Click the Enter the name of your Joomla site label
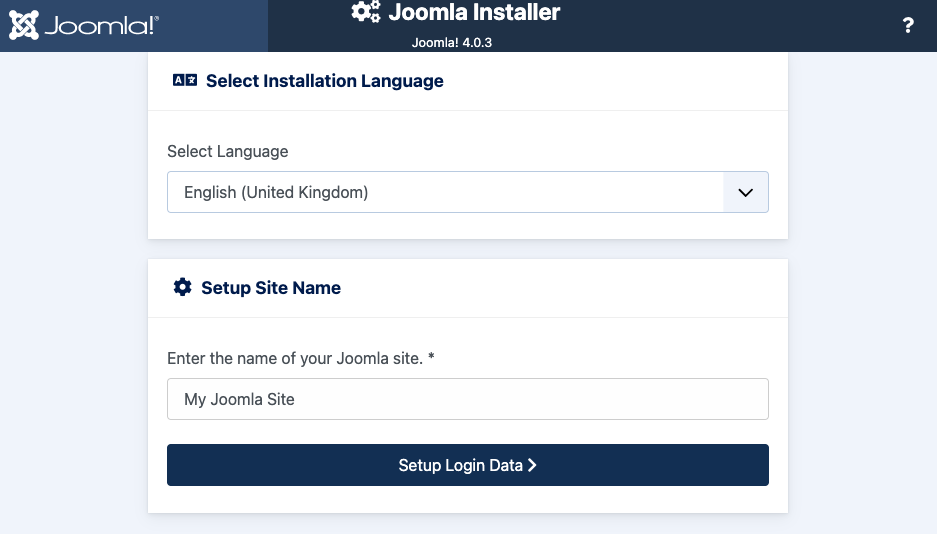 pyautogui.click(x=301, y=358)
